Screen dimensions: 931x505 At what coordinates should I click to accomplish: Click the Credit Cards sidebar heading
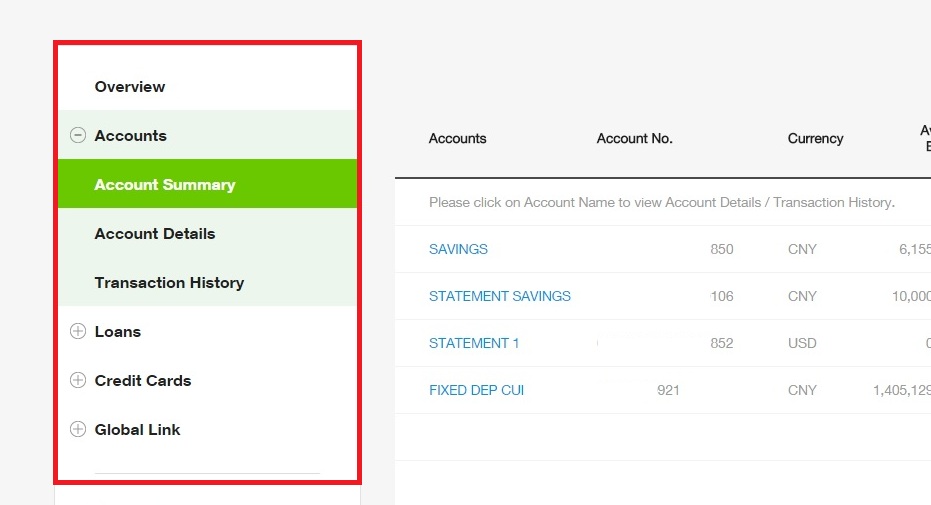[143, 380]
